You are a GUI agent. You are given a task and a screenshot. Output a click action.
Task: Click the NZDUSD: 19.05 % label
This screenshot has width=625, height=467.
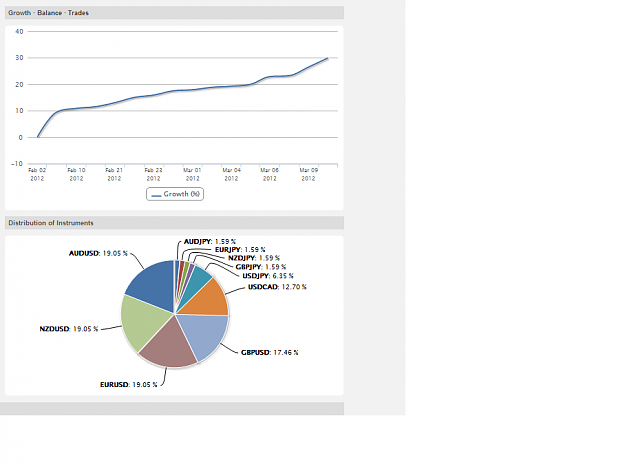(69, 329)
